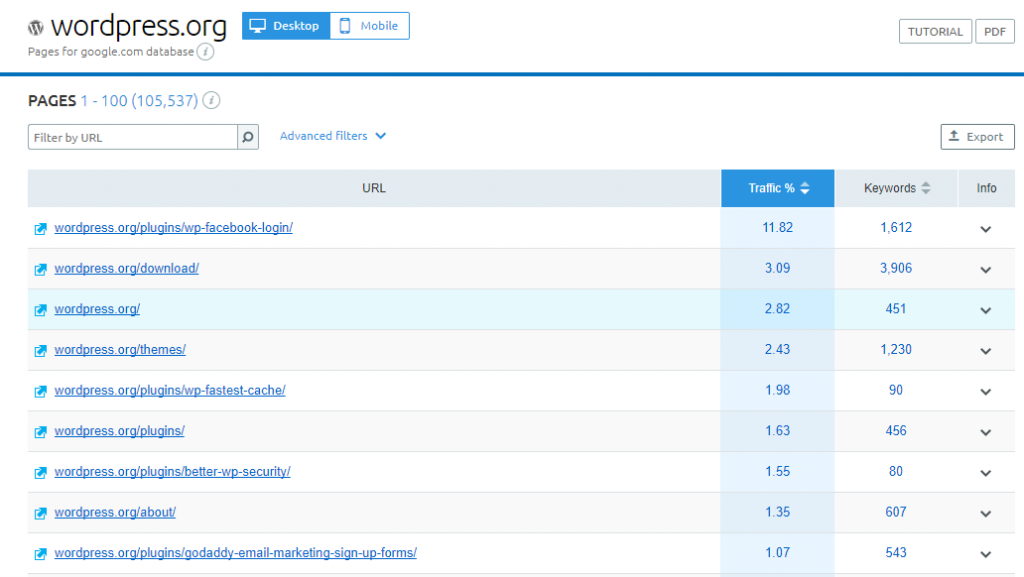Image resolution: width=1024 pixels, height=577 pixels.
Task: Click keywords count 1,612
Action: (896, 227)
